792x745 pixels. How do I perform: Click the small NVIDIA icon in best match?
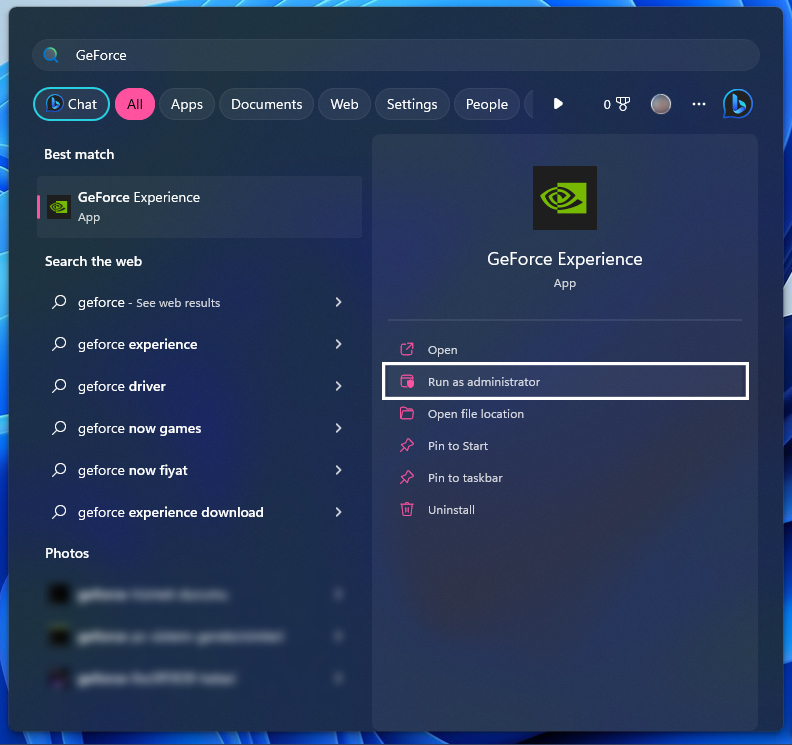click(59, 207)
